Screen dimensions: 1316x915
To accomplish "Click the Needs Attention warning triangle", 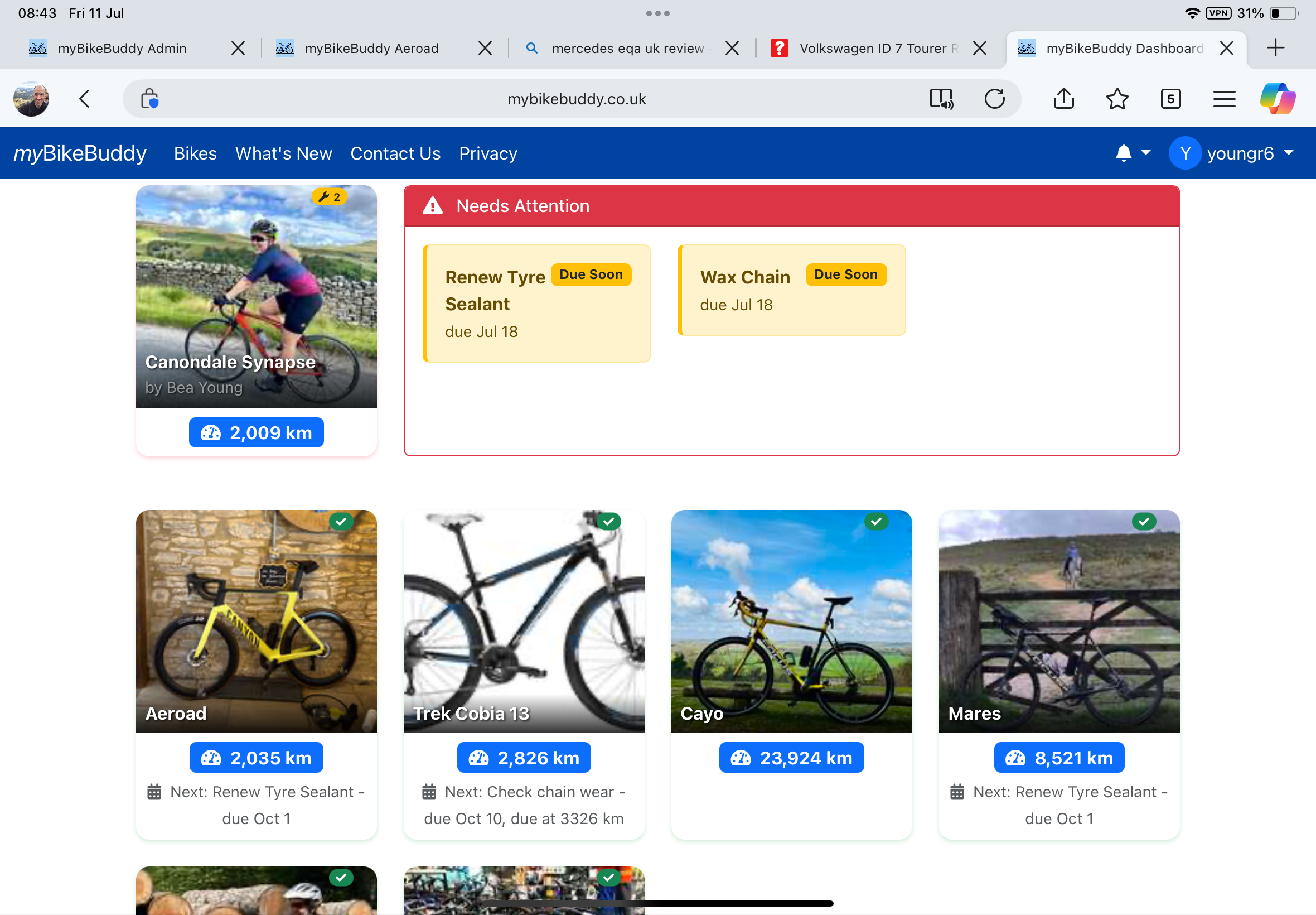I will 433,206.
